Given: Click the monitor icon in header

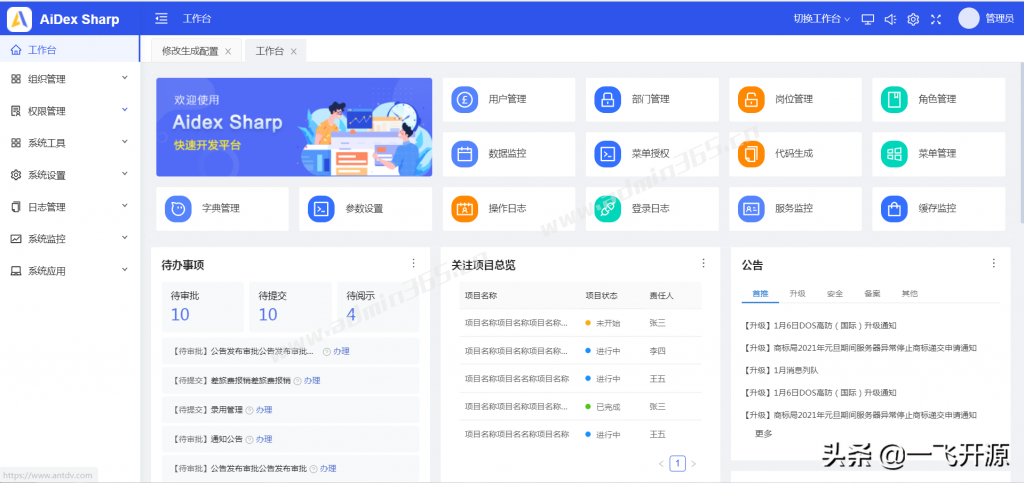Looking at the screenshot, I should tap(868, 19).
